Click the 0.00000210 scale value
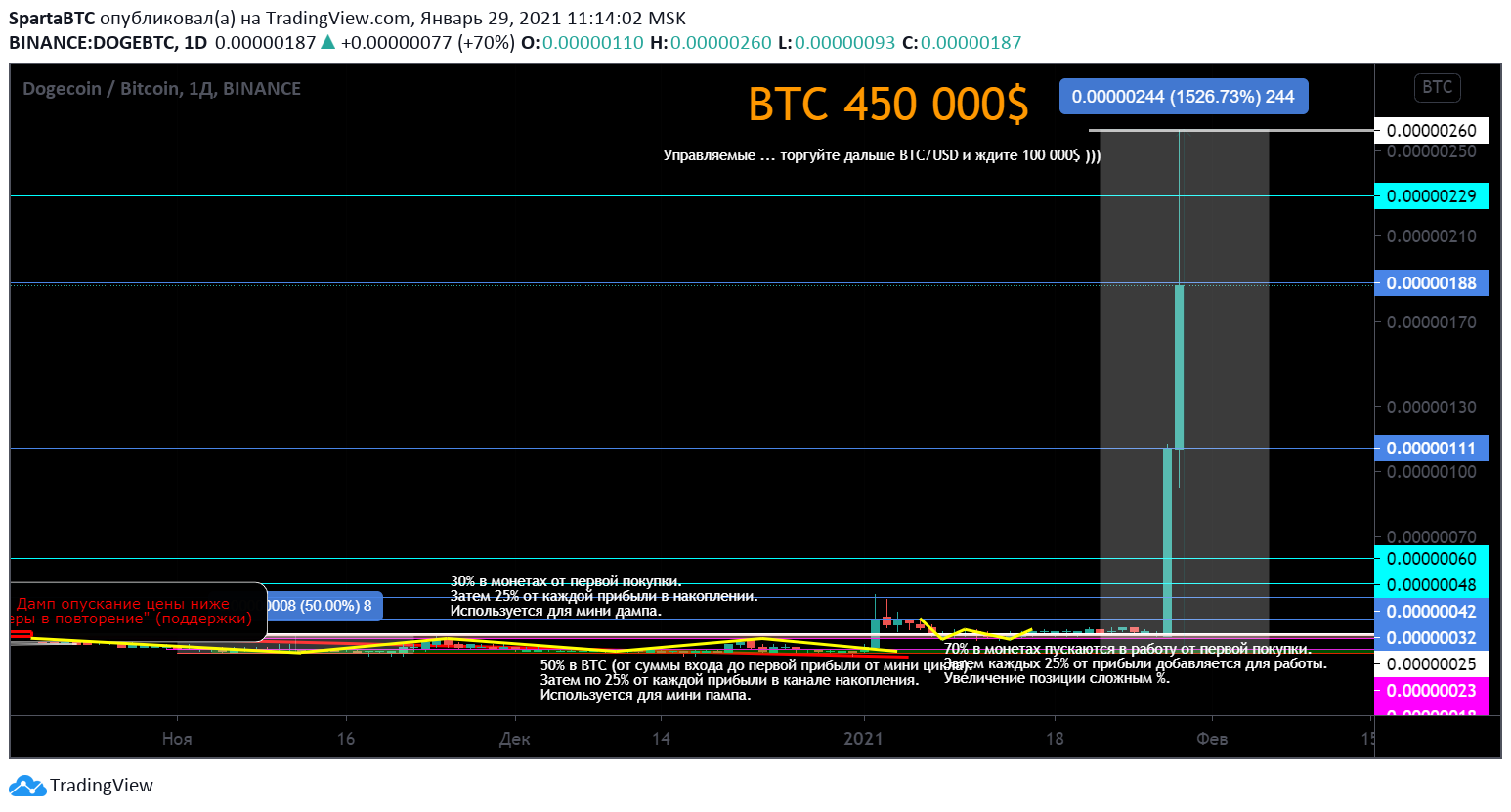The width and height of the screenshot is (1511, 812). [1432, 236]
